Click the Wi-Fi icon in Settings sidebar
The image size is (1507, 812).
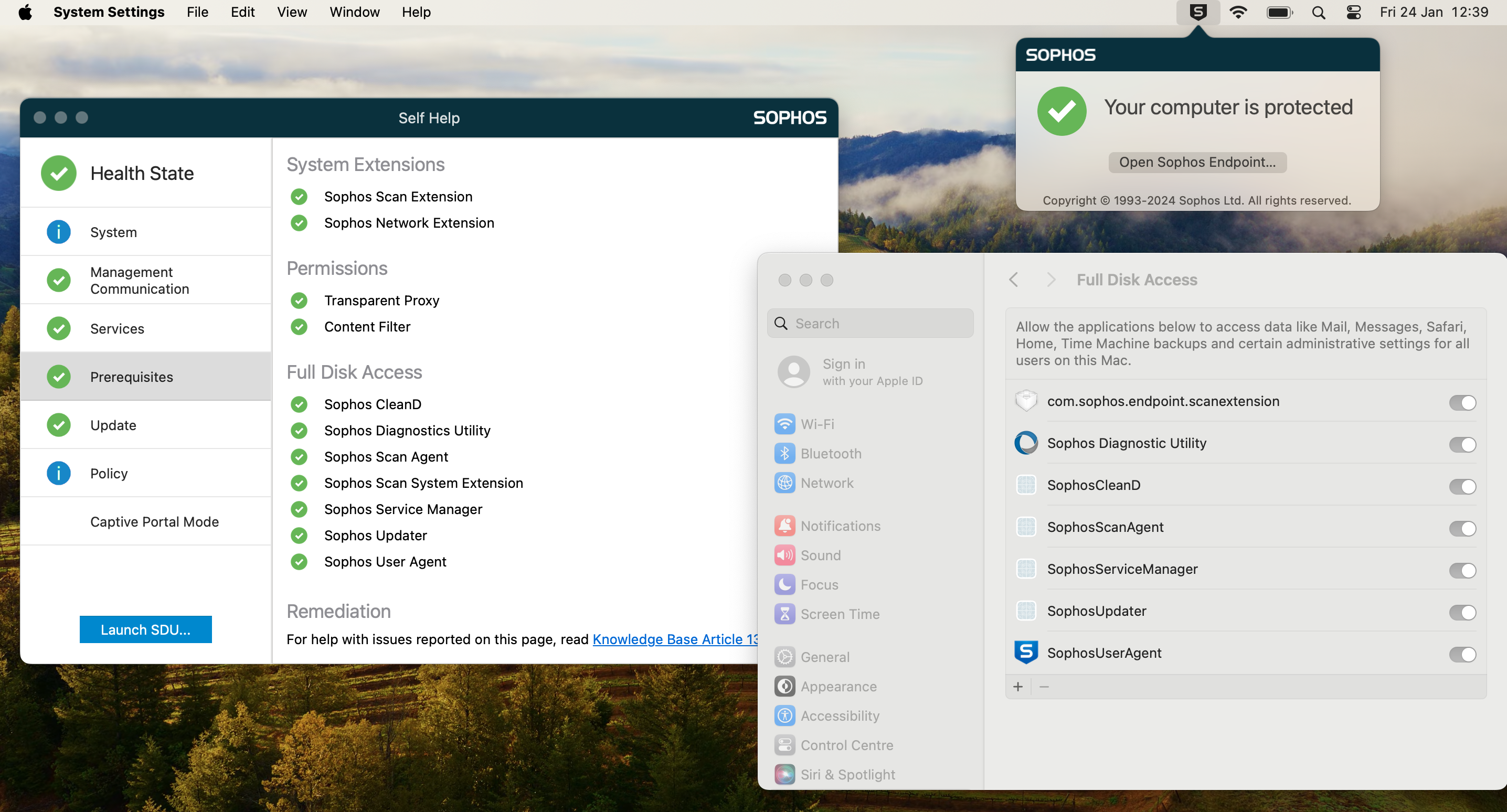(784, 424)
